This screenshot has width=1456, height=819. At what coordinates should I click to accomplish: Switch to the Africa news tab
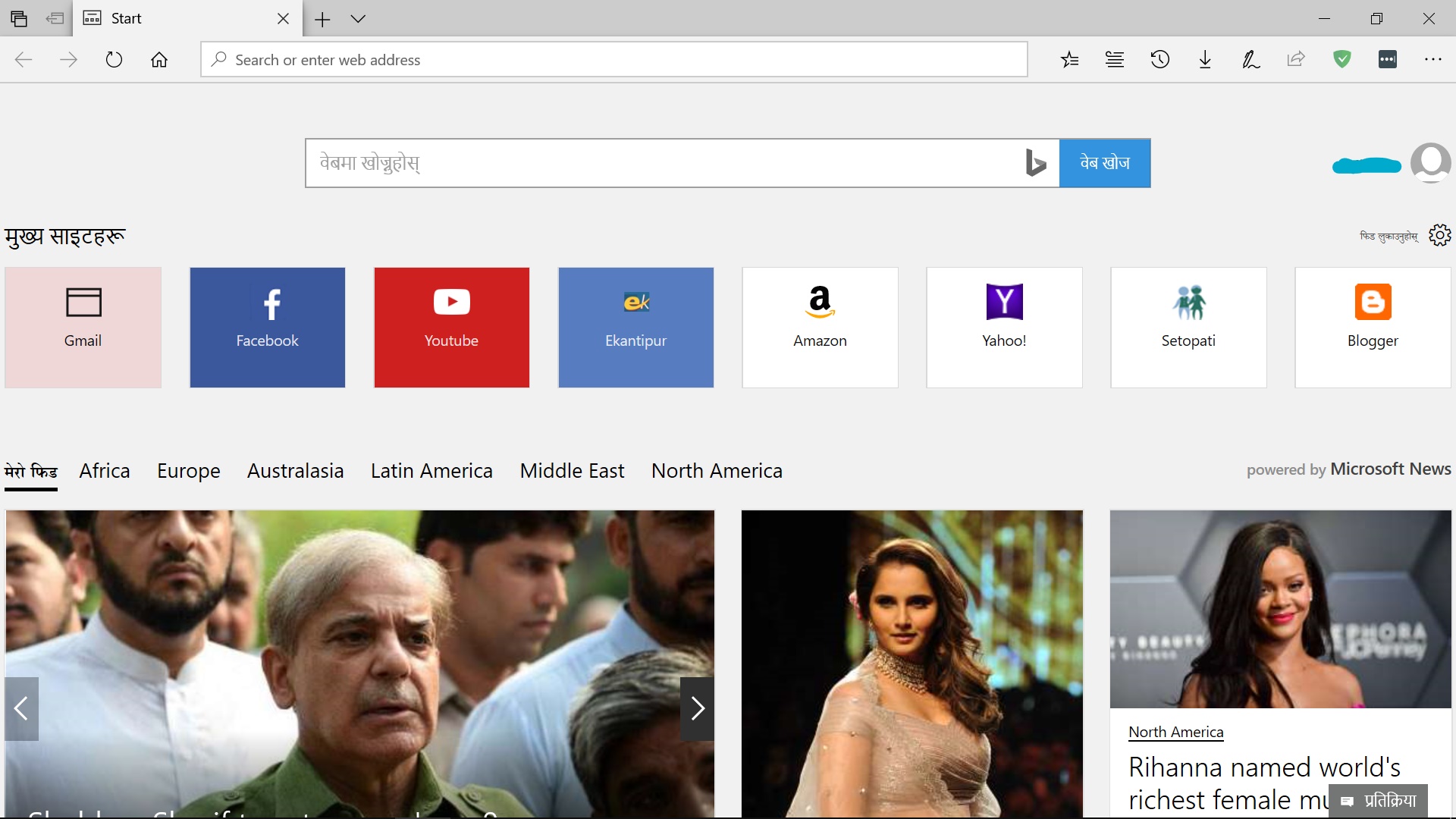click(105, 471)
